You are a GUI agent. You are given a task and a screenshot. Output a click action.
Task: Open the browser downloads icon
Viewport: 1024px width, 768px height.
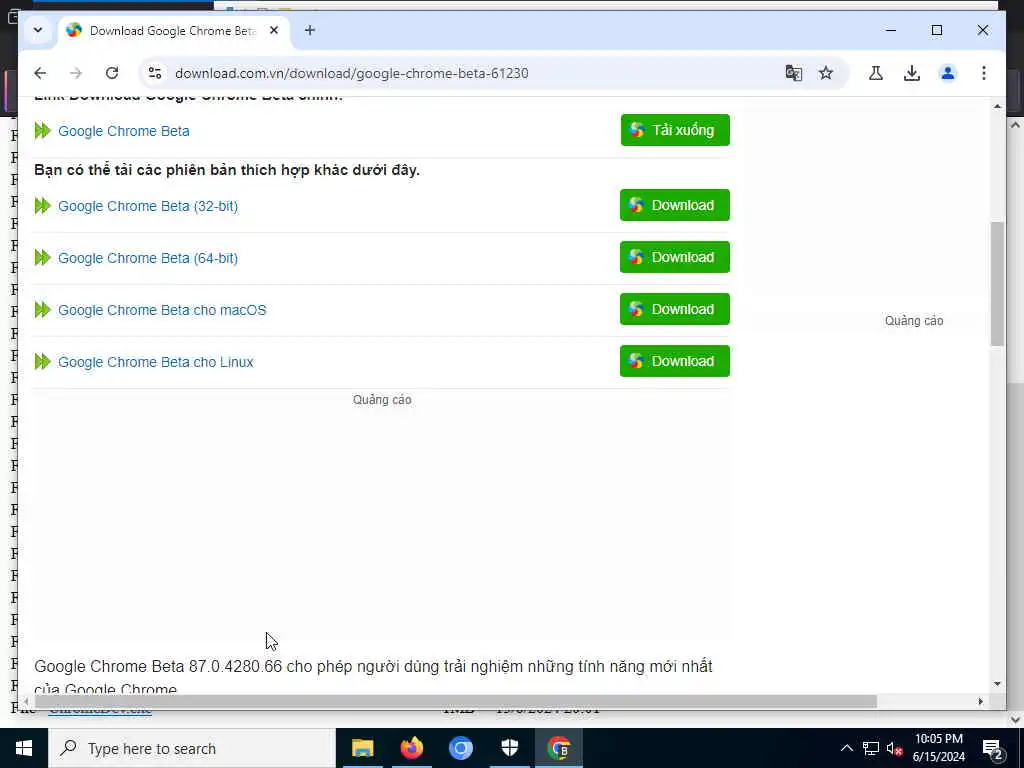[912, 73]
